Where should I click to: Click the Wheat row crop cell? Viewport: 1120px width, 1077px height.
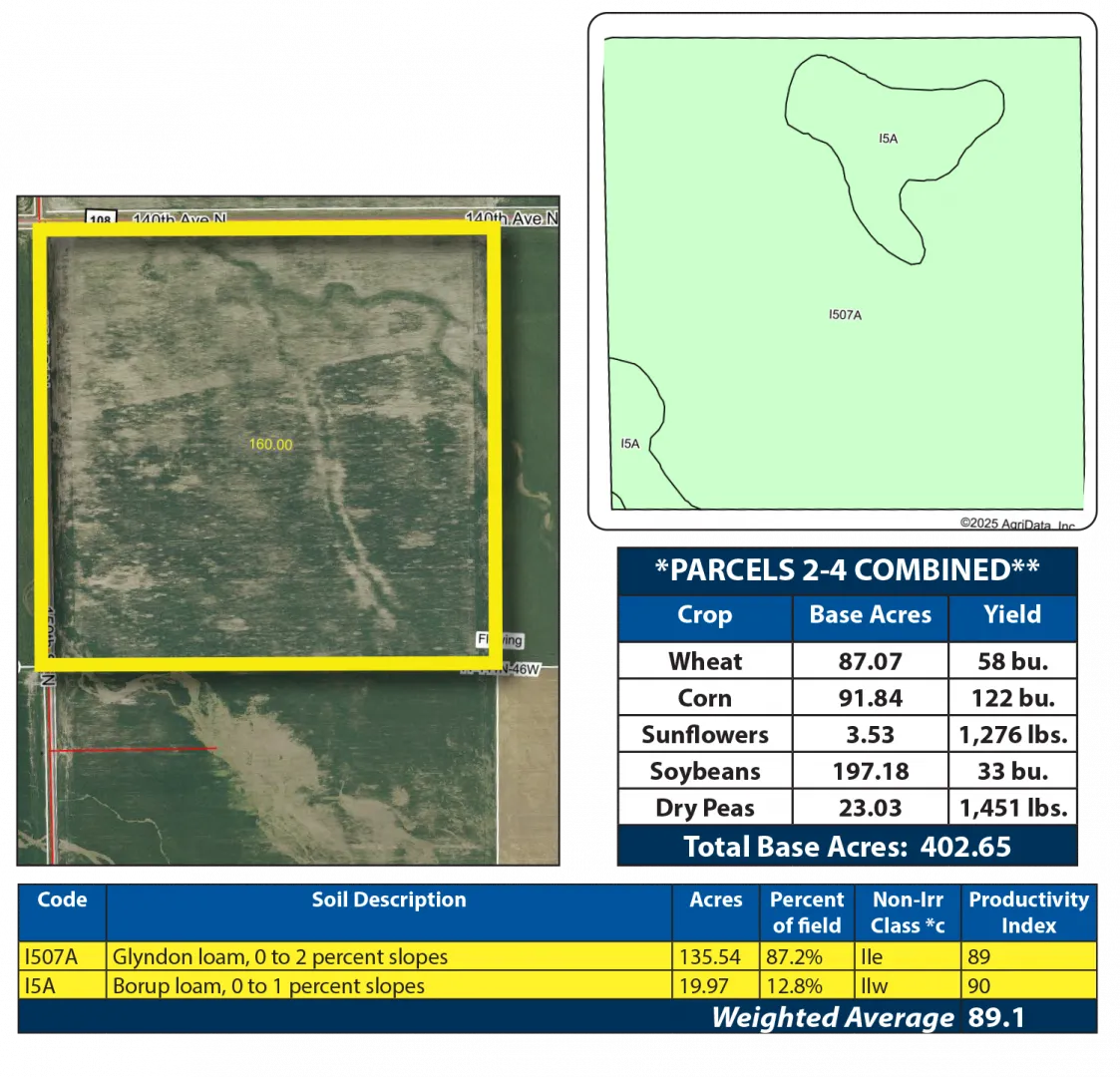point(704,661)
